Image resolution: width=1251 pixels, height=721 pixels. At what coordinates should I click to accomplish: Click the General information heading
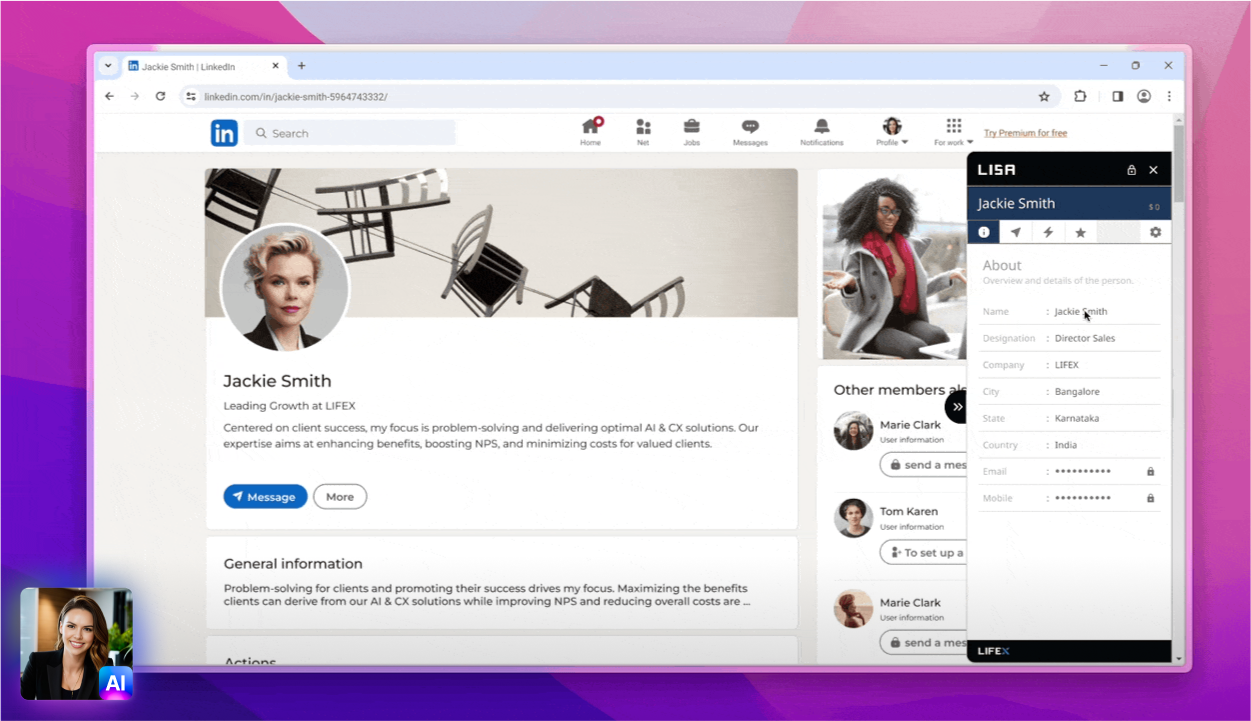point(293,564)
